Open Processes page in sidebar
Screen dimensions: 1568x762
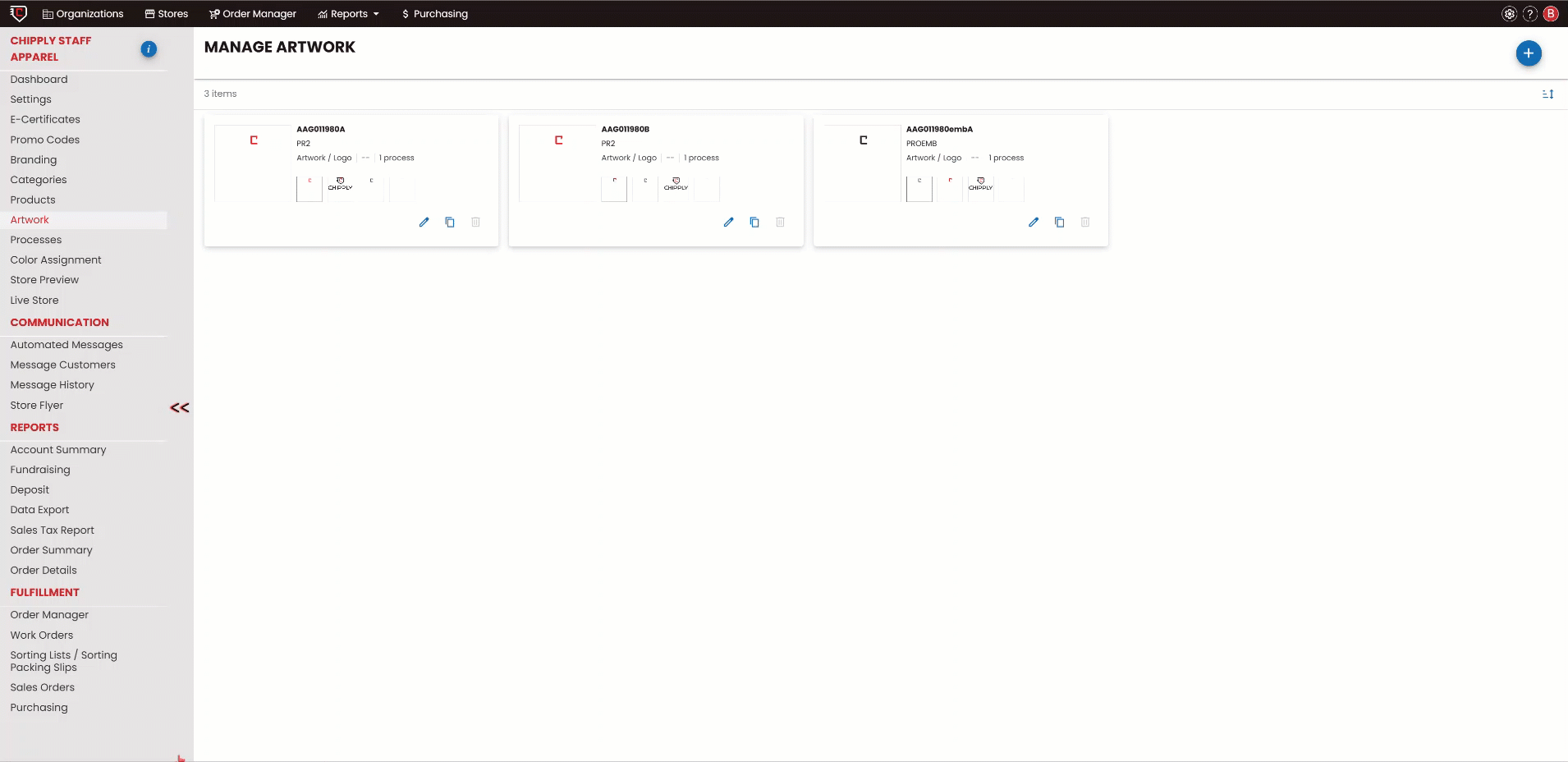36,240
